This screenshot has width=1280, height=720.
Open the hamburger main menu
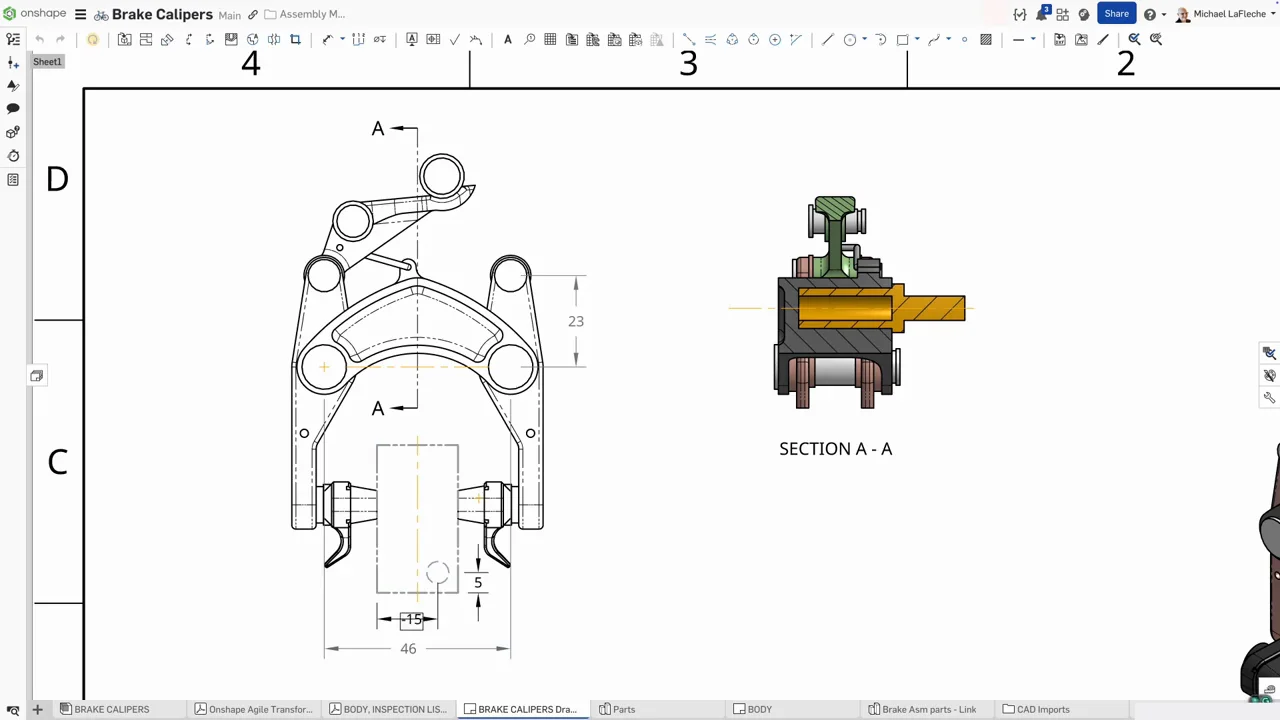(x=80, y=14)
